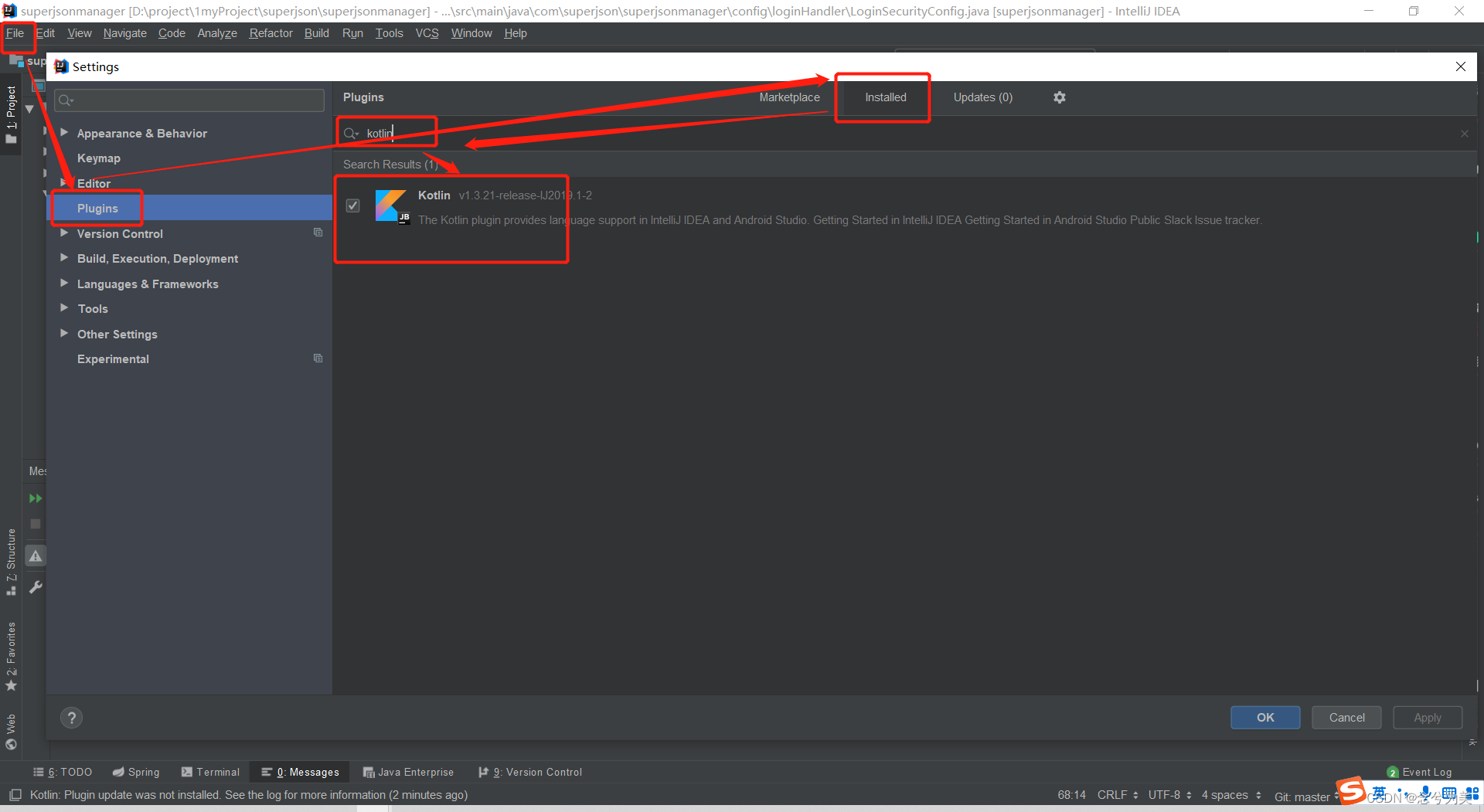Open the Plugins settings gear menu
This screenshot has width=1484, height=812.
[x=1059, y=97]
